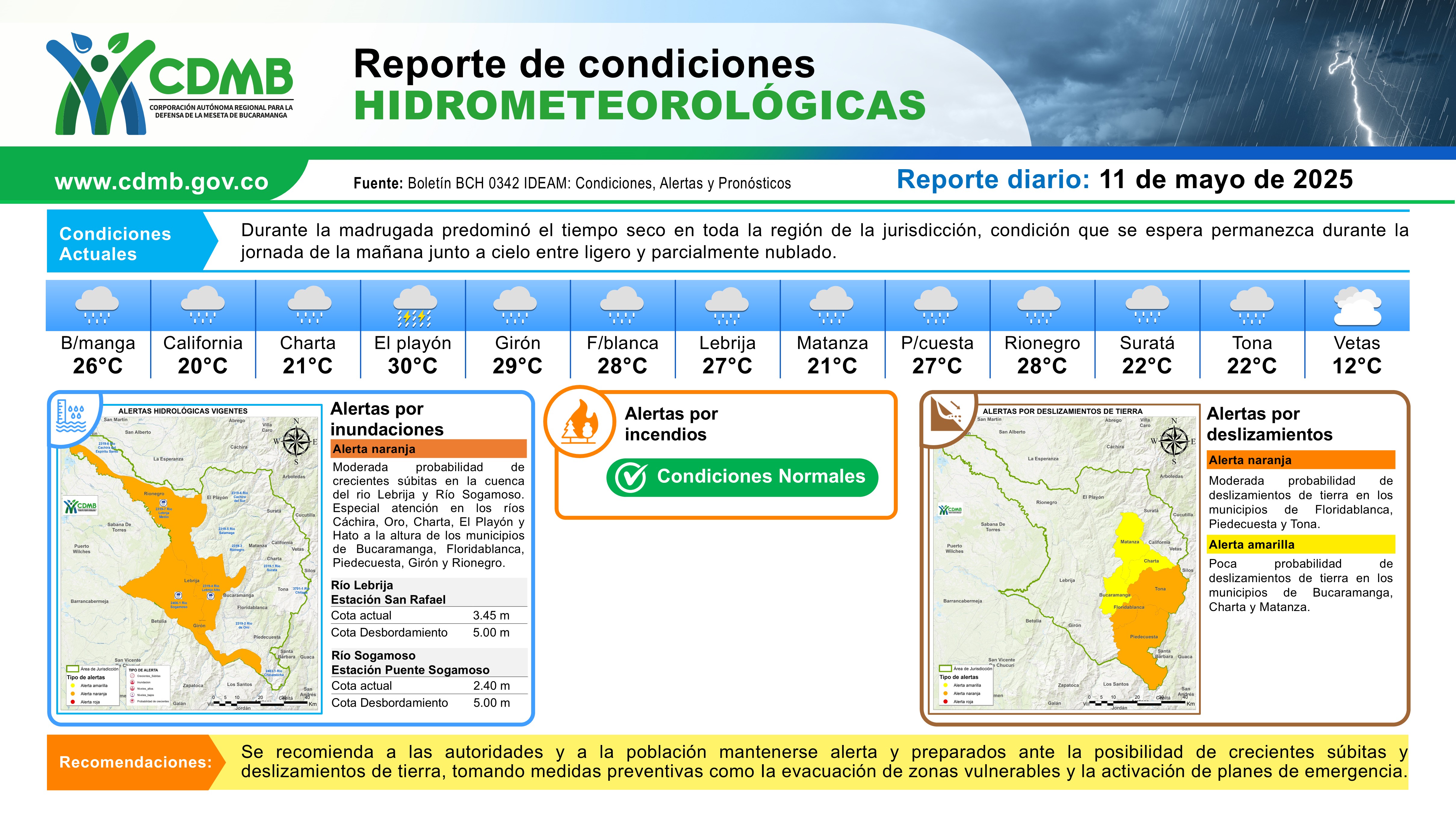Click the Condiciones Normales green button

[742, 478]
